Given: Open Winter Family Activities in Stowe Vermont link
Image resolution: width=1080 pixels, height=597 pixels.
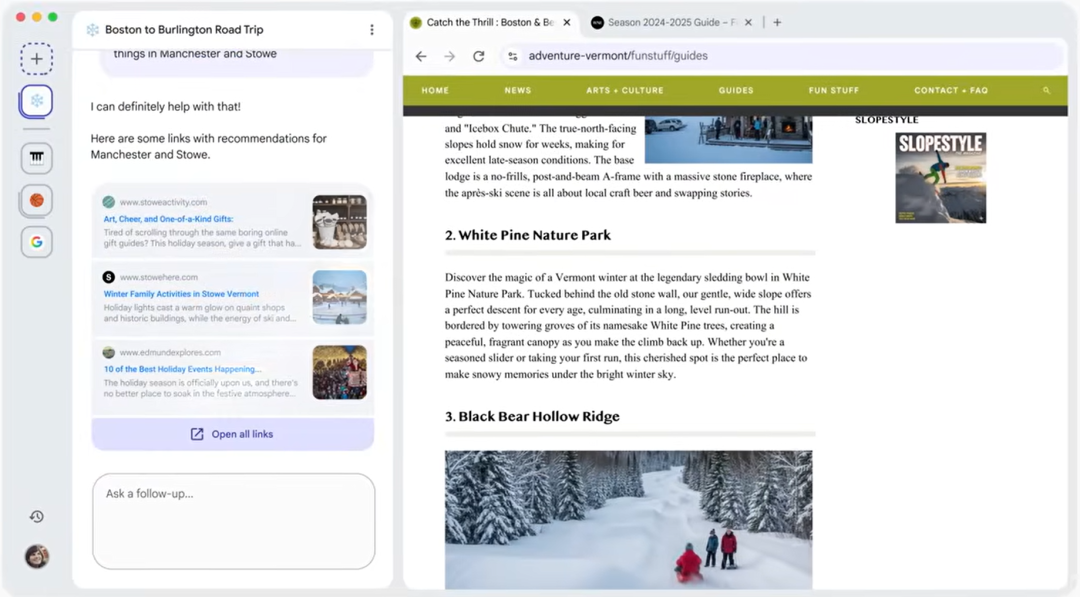Looking at the screenshot, I should tap(181, 294).
